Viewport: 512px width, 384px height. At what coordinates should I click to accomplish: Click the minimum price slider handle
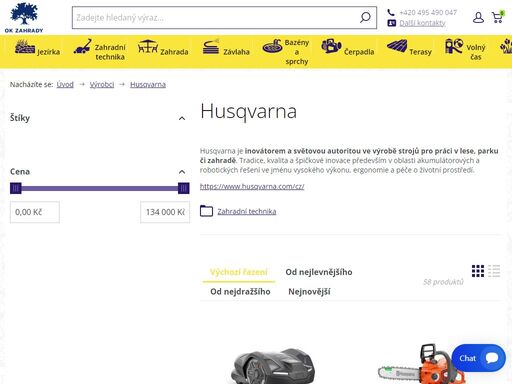[16, 188]
